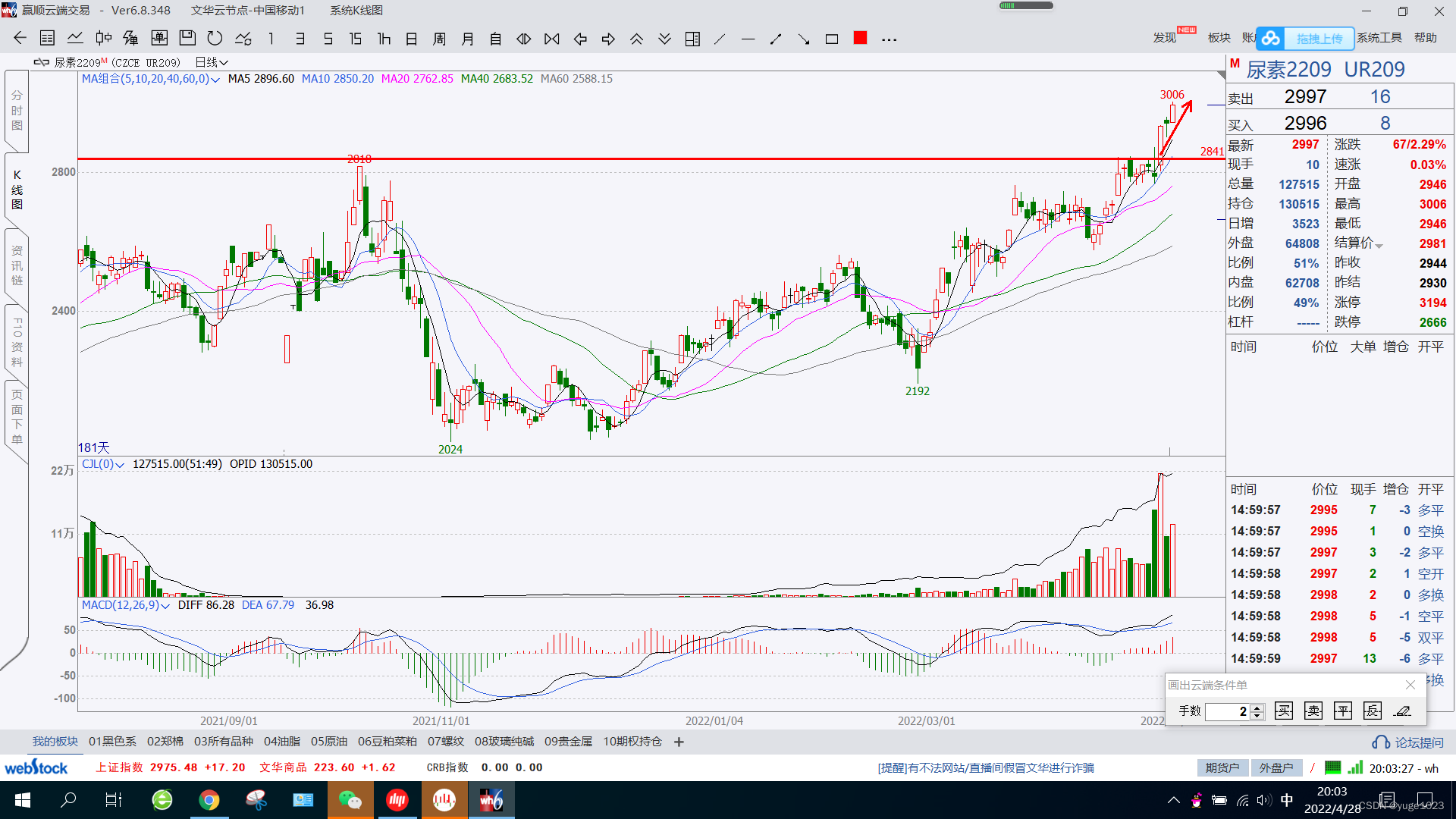Screen dimensions: 1456x819
Task: Close the 画出云端条件单 panel
Action: (x=1410, y=685)
